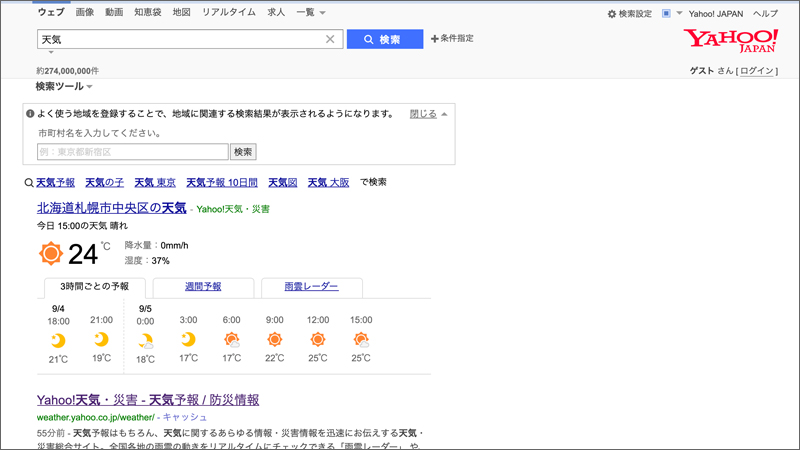Click the info icon in the region notice
Screen dimensions: 800x450
[x=30, y=114]
